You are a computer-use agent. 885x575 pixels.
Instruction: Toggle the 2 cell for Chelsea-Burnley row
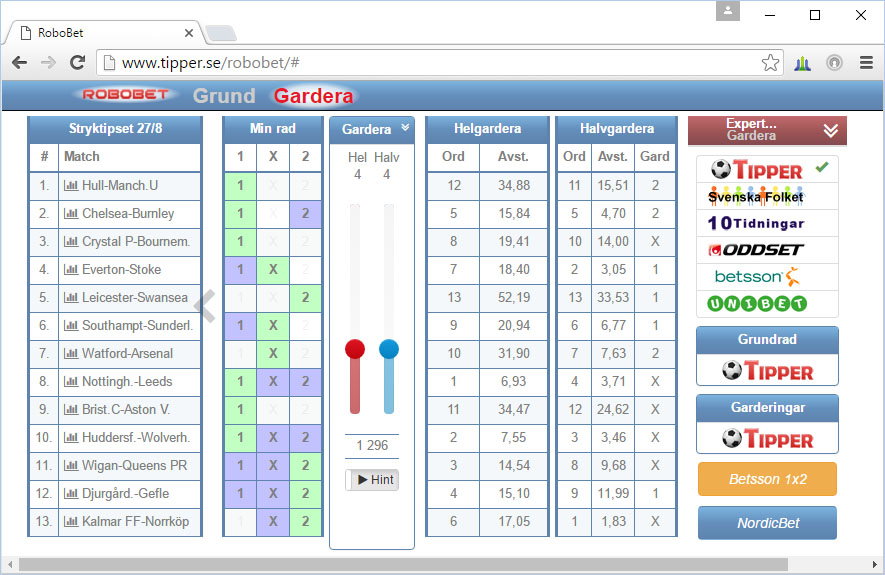click(x=305, y=214)
